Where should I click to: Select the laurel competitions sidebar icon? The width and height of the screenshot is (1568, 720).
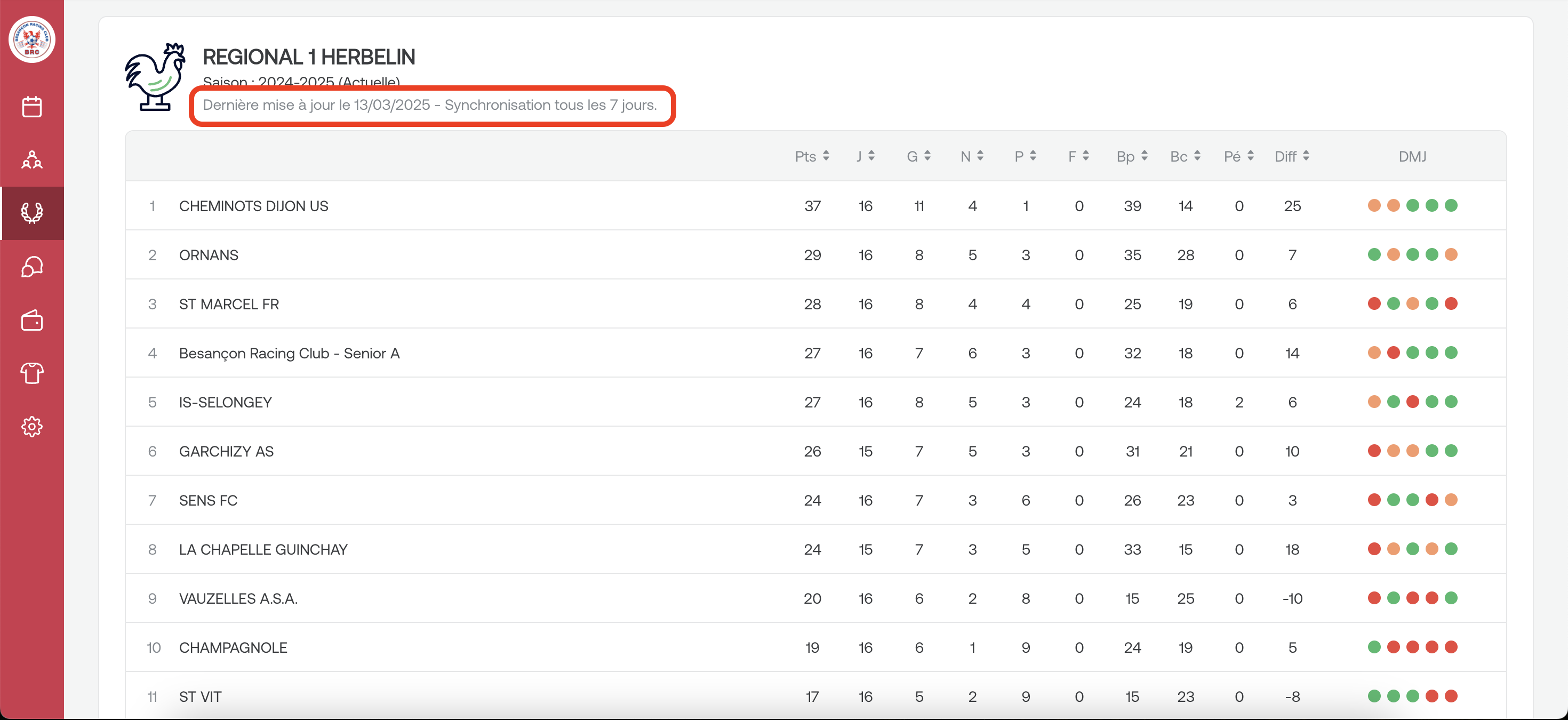(x=31, y=213)
